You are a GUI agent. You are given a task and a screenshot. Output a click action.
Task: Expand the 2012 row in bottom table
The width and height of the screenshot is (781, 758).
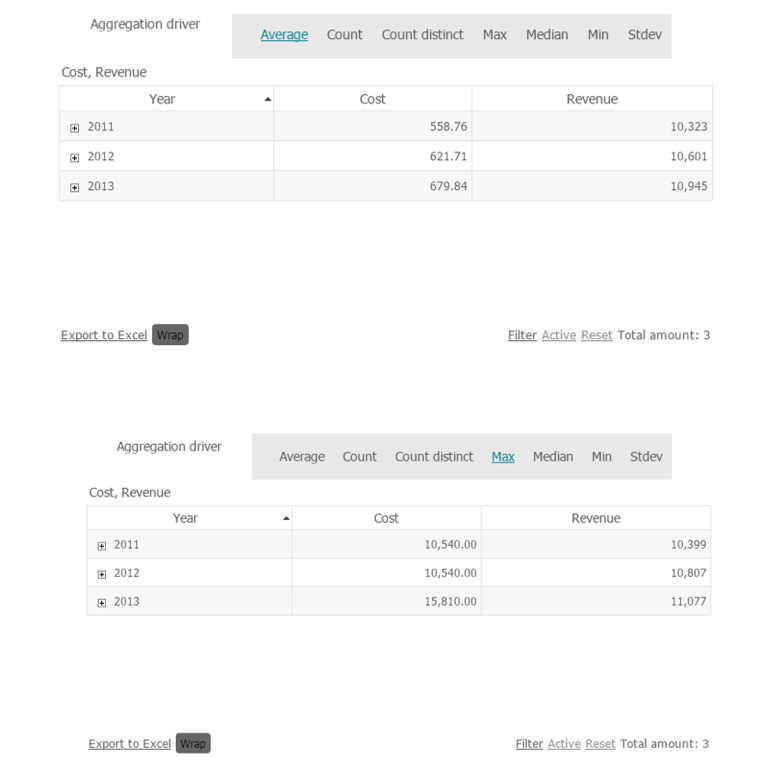pos(102,574)
